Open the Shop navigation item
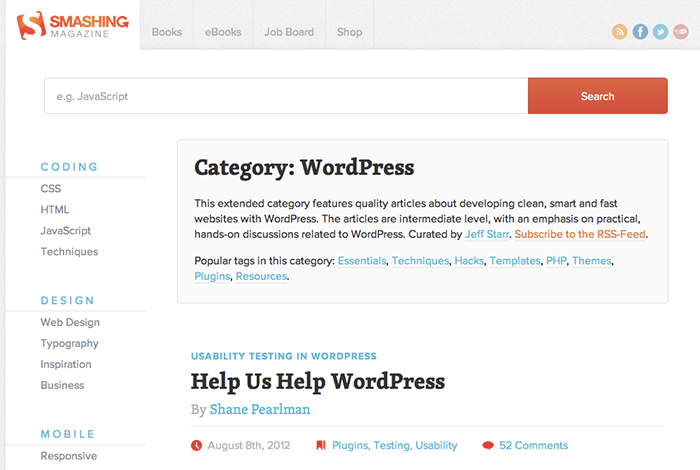Viewport: 700px width, 470px height. [x=350, y=32]
